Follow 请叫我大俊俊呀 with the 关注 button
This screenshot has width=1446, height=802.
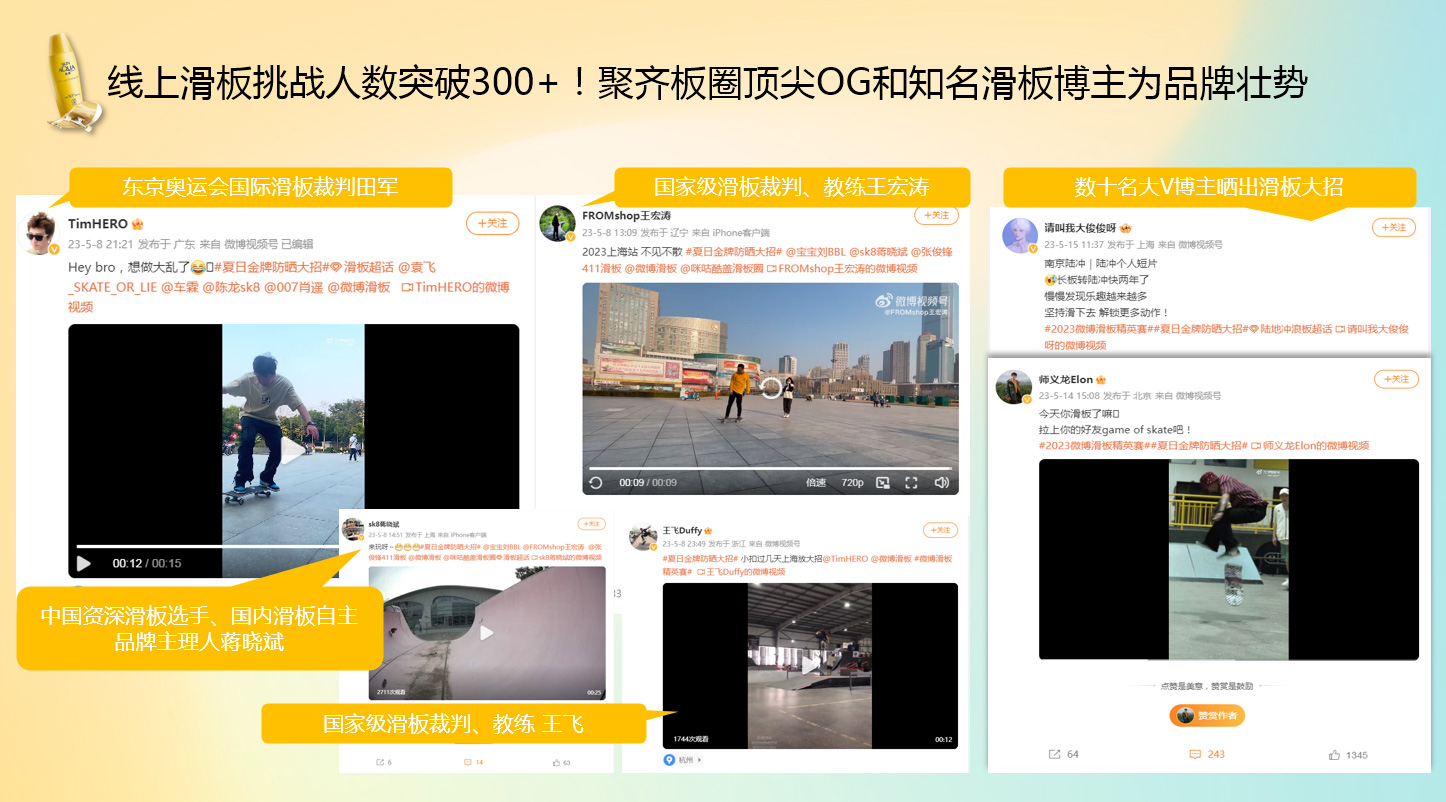1393,227
